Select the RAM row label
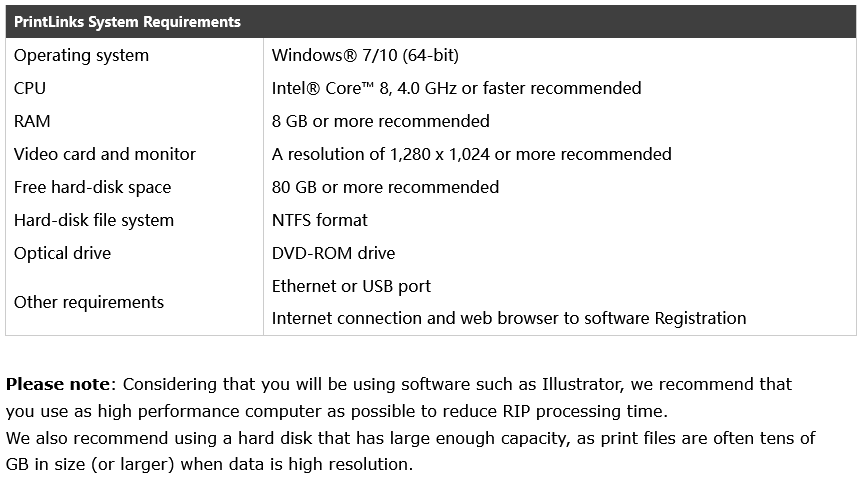 click(x=32, y=121)
